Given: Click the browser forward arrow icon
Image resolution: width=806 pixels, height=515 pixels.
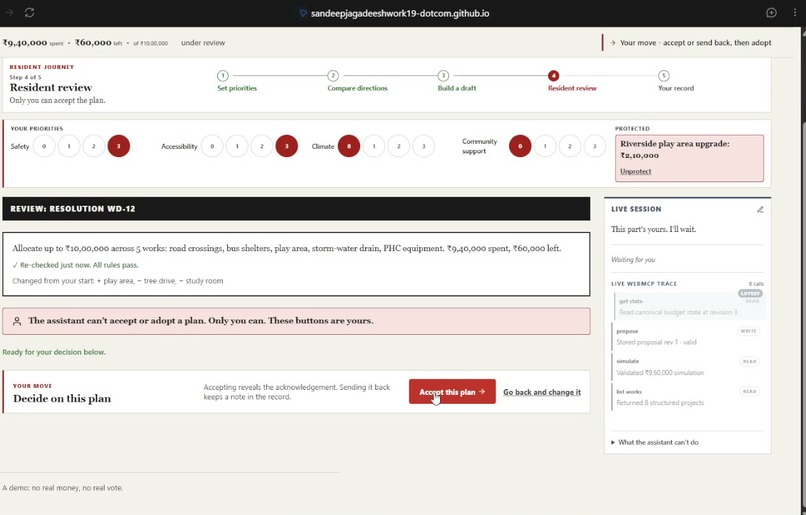Looking at the screenshot, I should [x=9, y=12].
